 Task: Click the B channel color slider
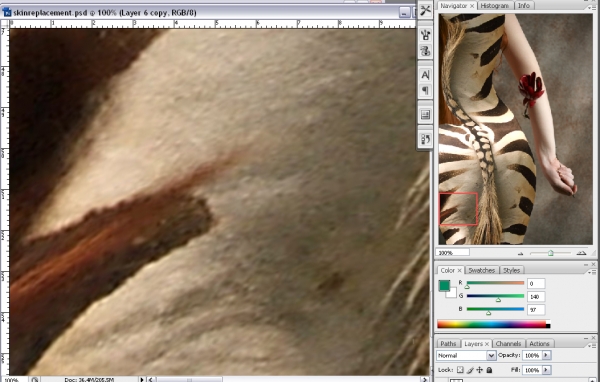[495, 309]
